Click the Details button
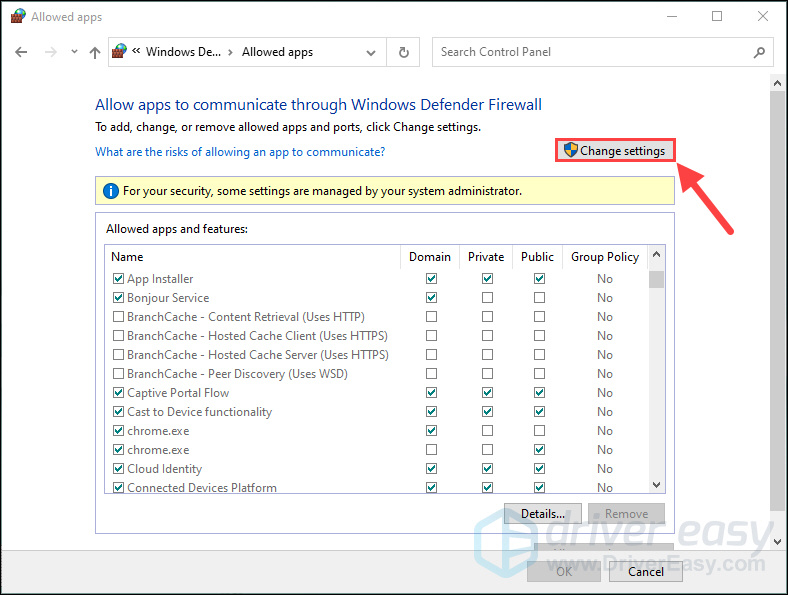Screen dimensions: 788x595 [543, 514]
